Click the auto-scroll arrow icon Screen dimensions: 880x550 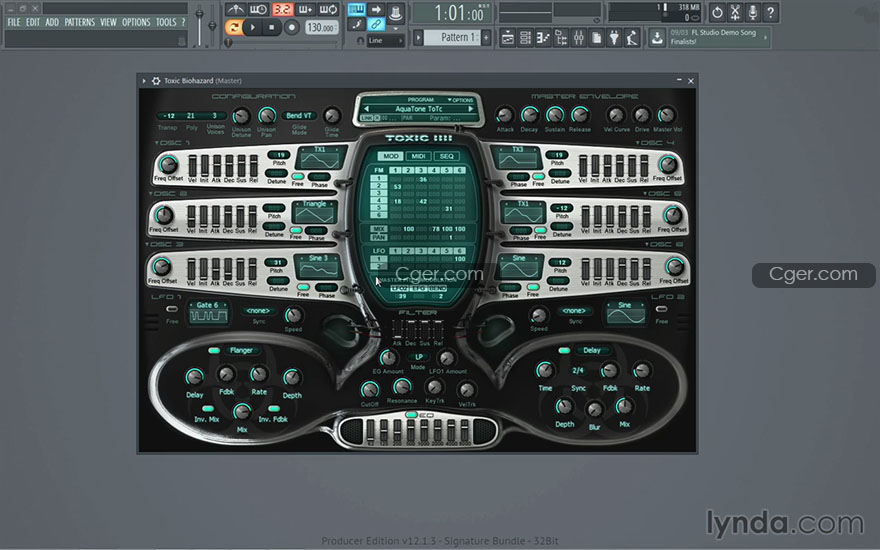tap(376, 10)
